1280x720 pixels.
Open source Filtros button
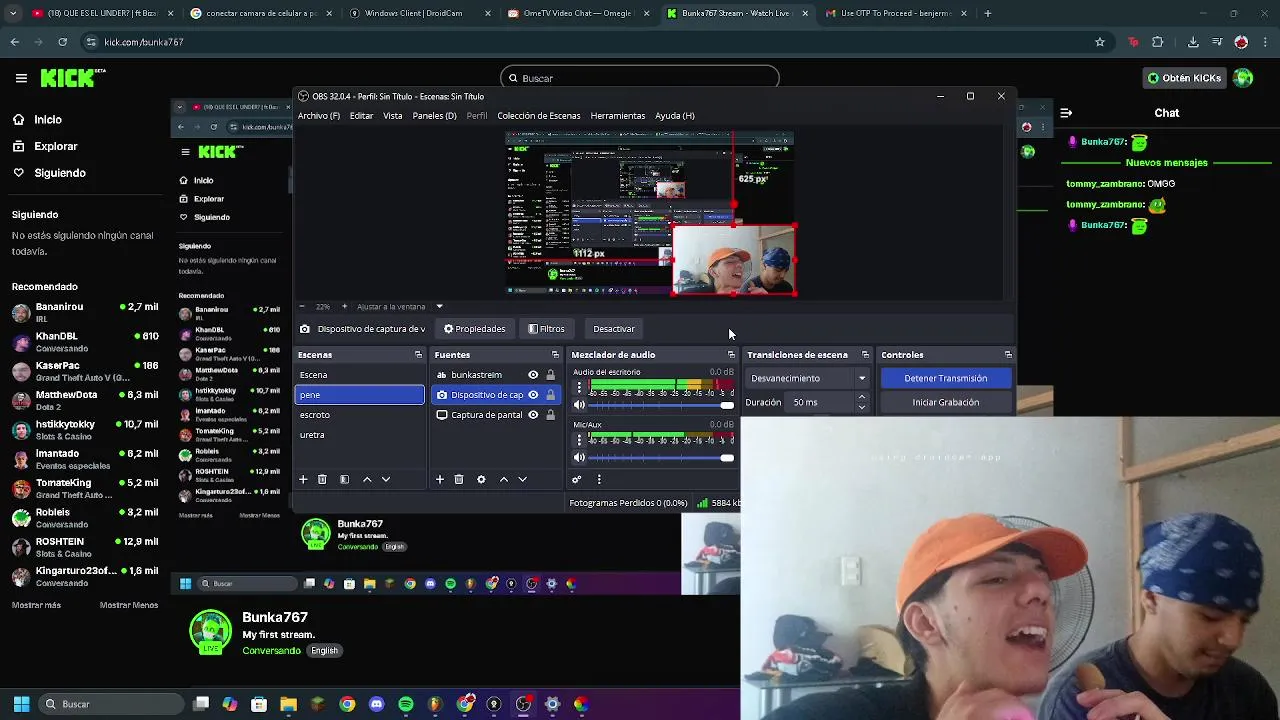tap(547, 329)
